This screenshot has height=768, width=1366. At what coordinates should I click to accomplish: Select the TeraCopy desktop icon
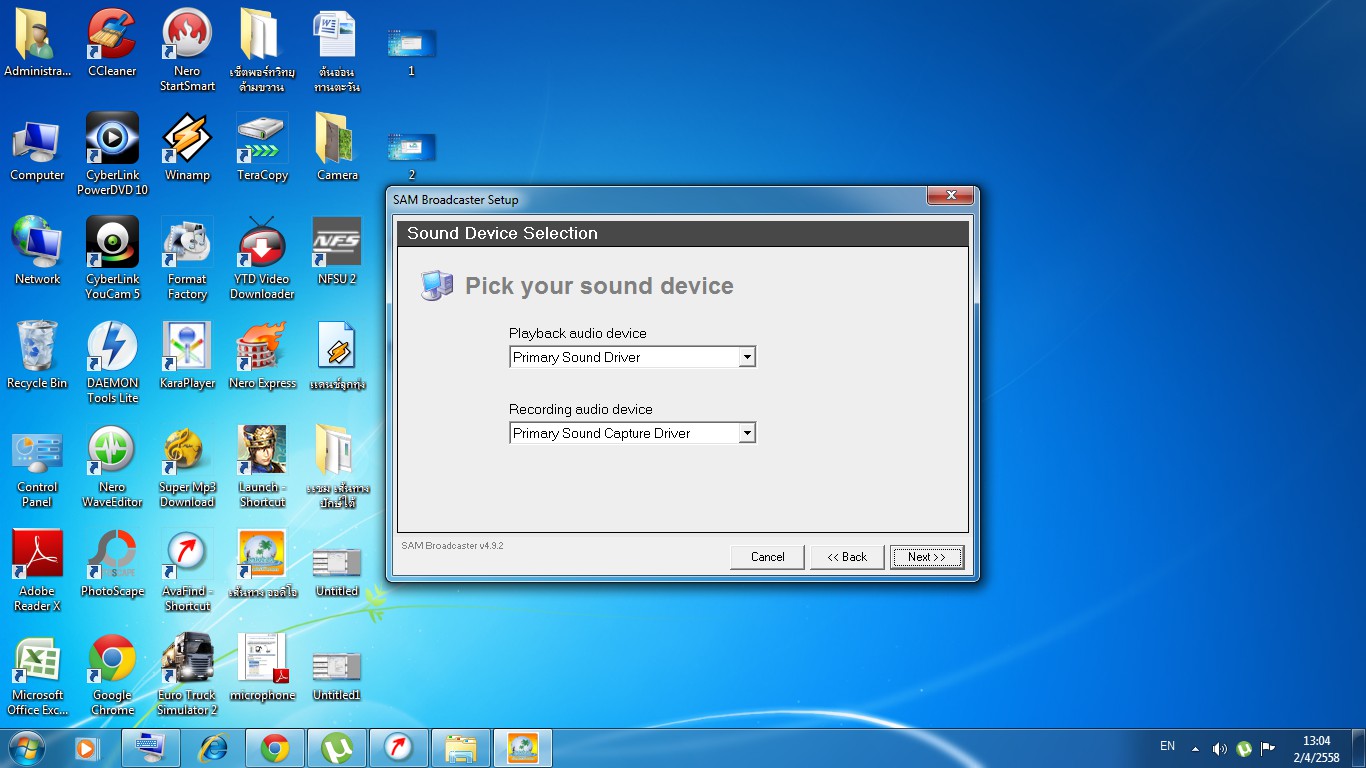pos(262,148)
